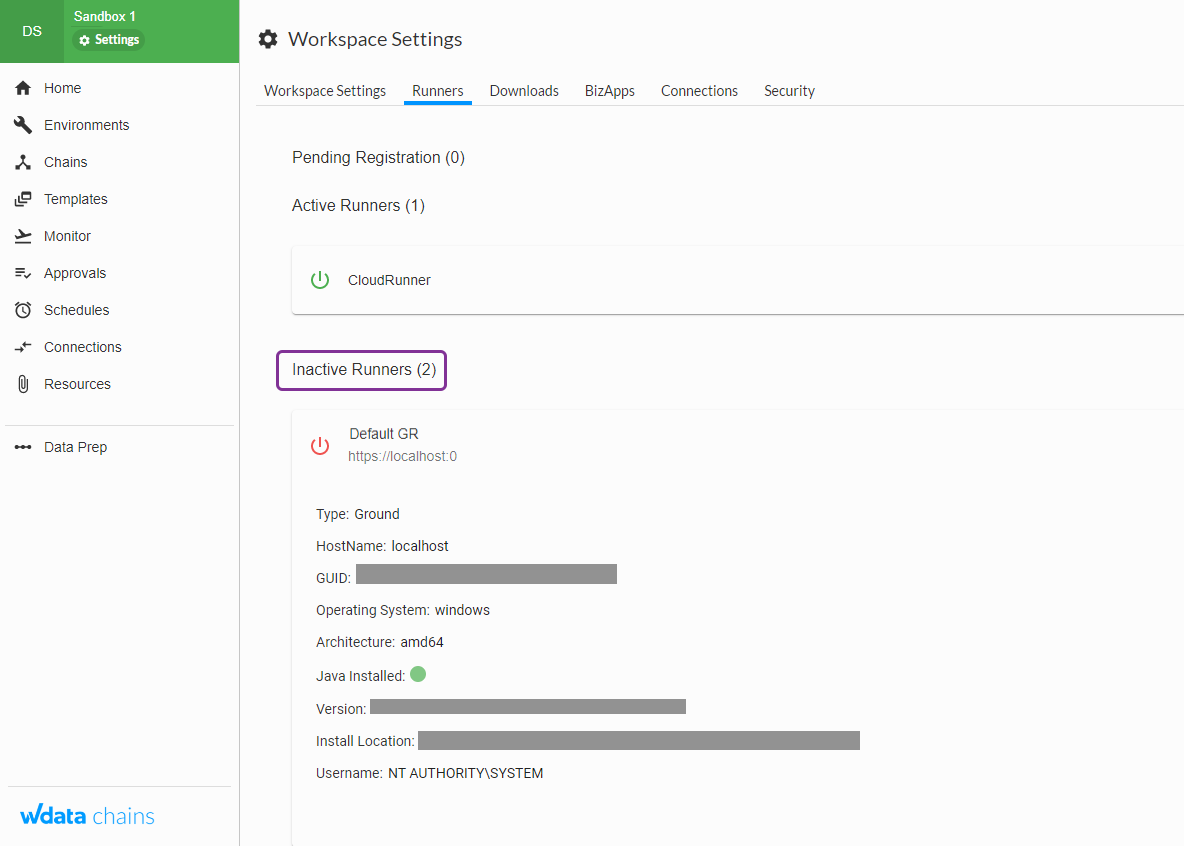The height and width of the screenshot is (846, 1184).
Task: Click the DS workspace avatar
Action: pos(32,31)
